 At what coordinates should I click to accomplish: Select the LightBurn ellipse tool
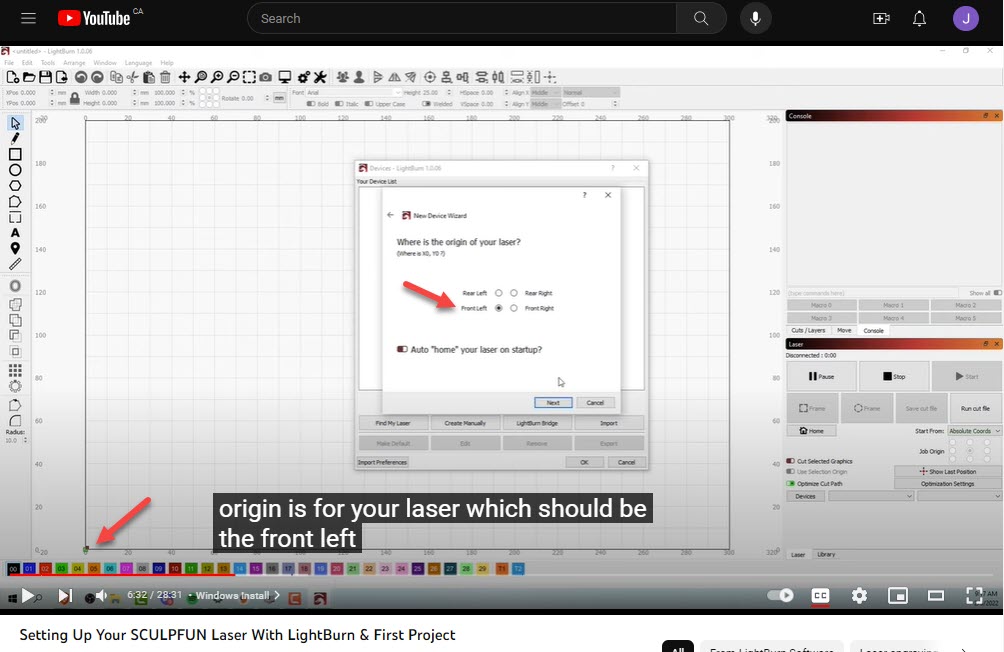(15, 170)
